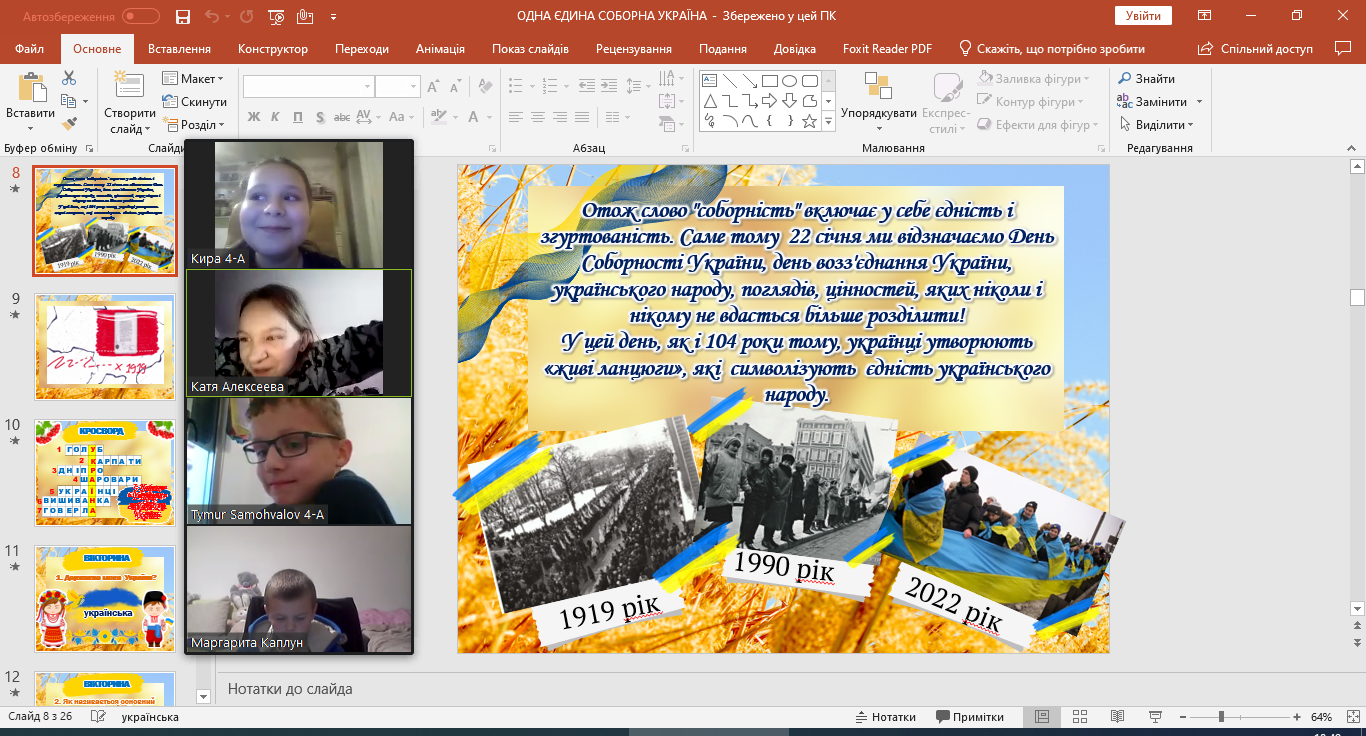Select Normal view in the status bar

point(1041,717)
